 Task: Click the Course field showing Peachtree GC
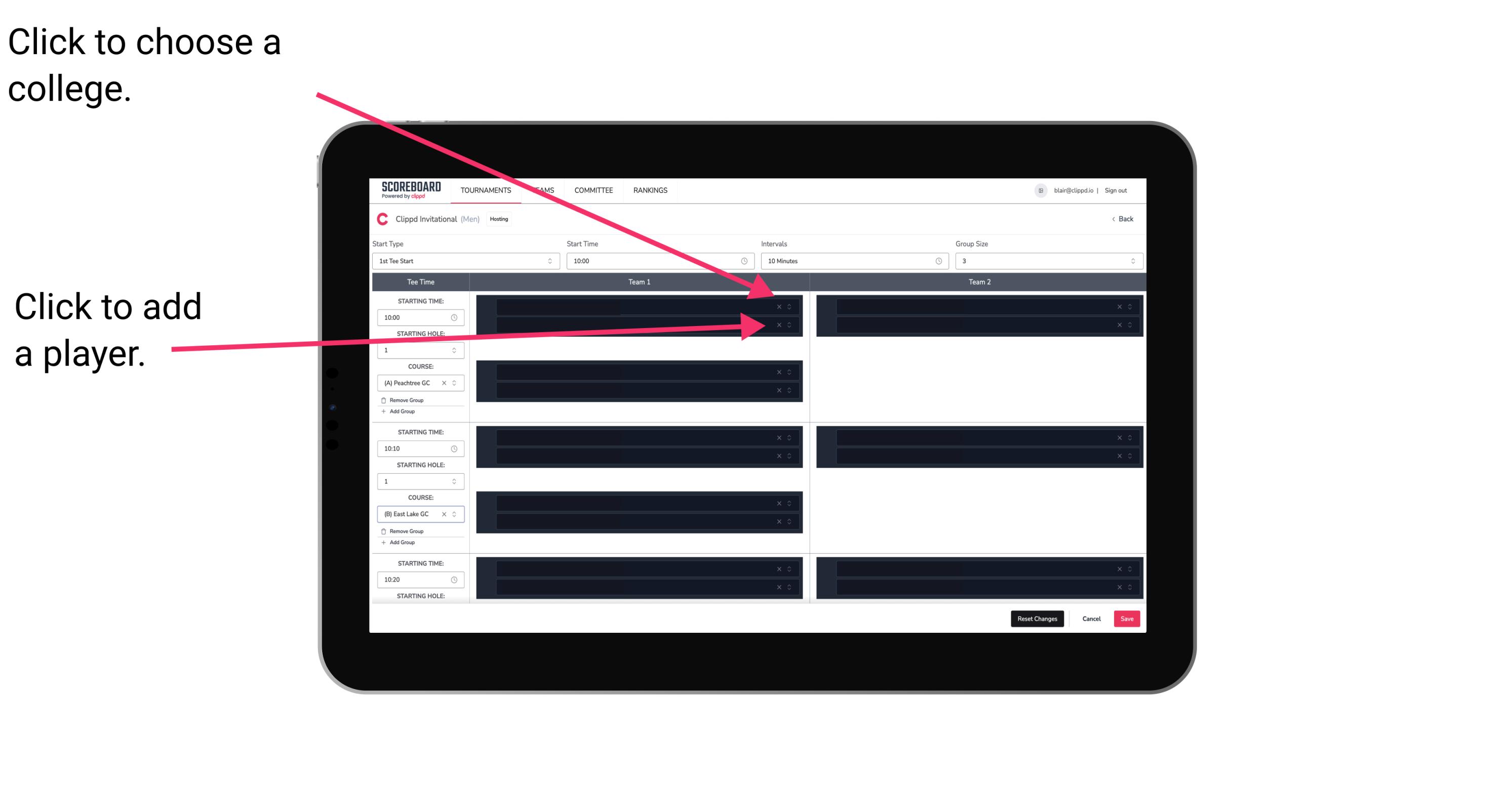pyautogui.click(x=415, y=383)
